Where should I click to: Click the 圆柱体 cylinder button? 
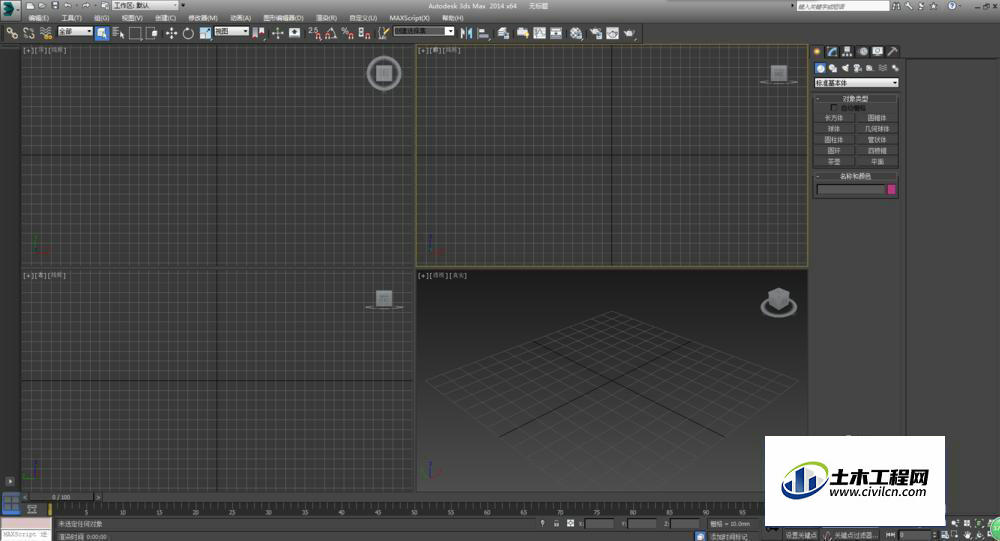(834, 140)
